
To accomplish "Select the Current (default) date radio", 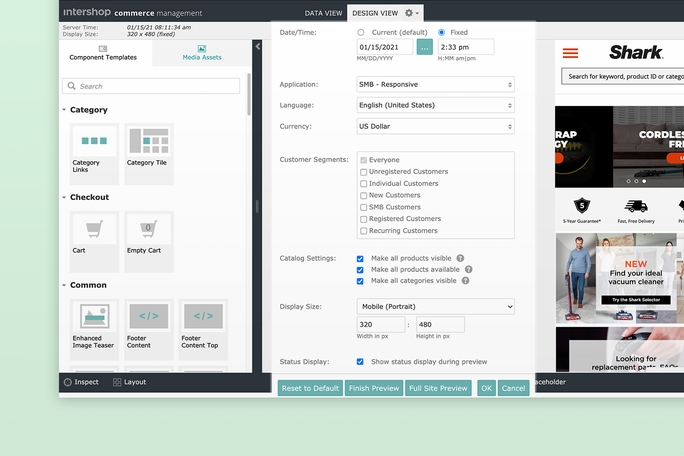I will pyautogui.click(x=361, y=32).
